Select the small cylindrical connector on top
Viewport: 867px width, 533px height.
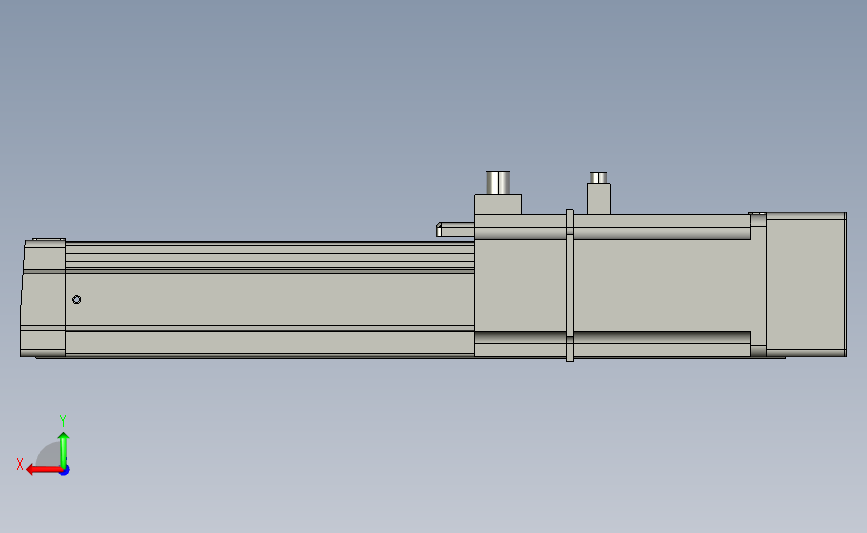[x=598, y=177]
